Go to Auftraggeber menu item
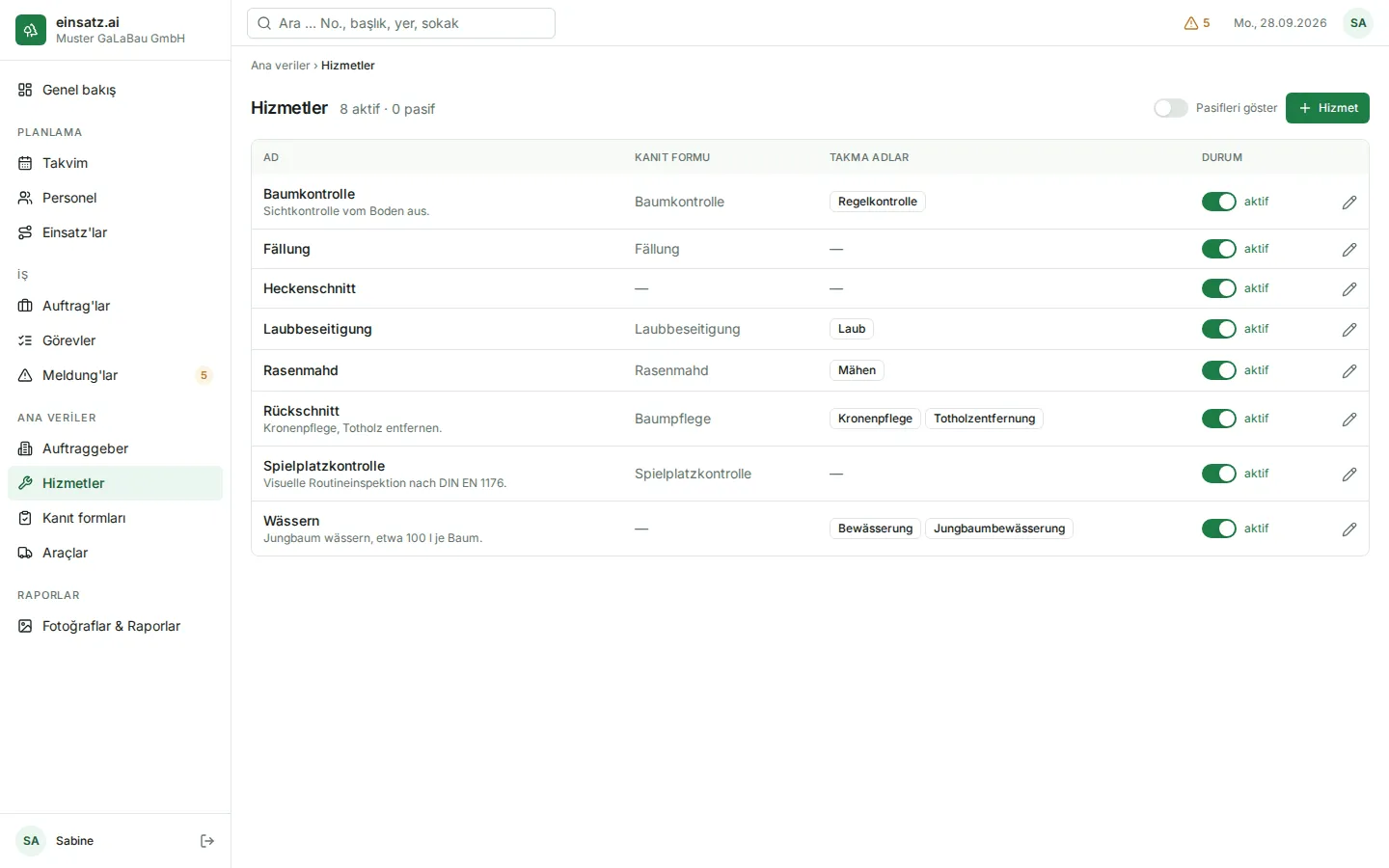Viewport: 1389px width, 868px height. point(115,448)
